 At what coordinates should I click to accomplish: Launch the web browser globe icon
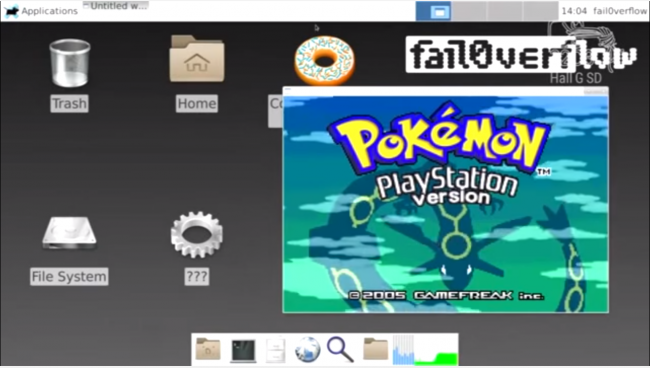tap(307, 350)
